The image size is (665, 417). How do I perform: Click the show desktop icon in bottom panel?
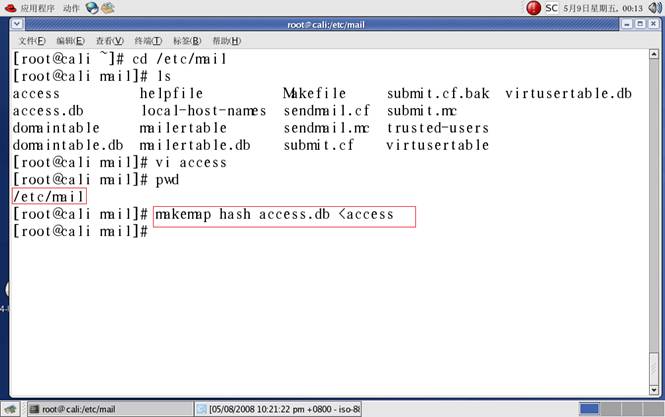pos(11,409)
